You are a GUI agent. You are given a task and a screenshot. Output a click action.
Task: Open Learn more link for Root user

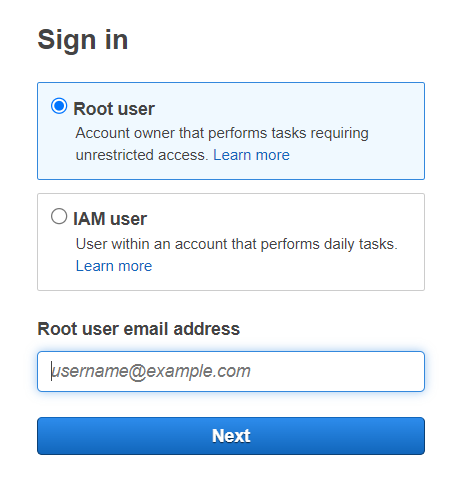251,155
